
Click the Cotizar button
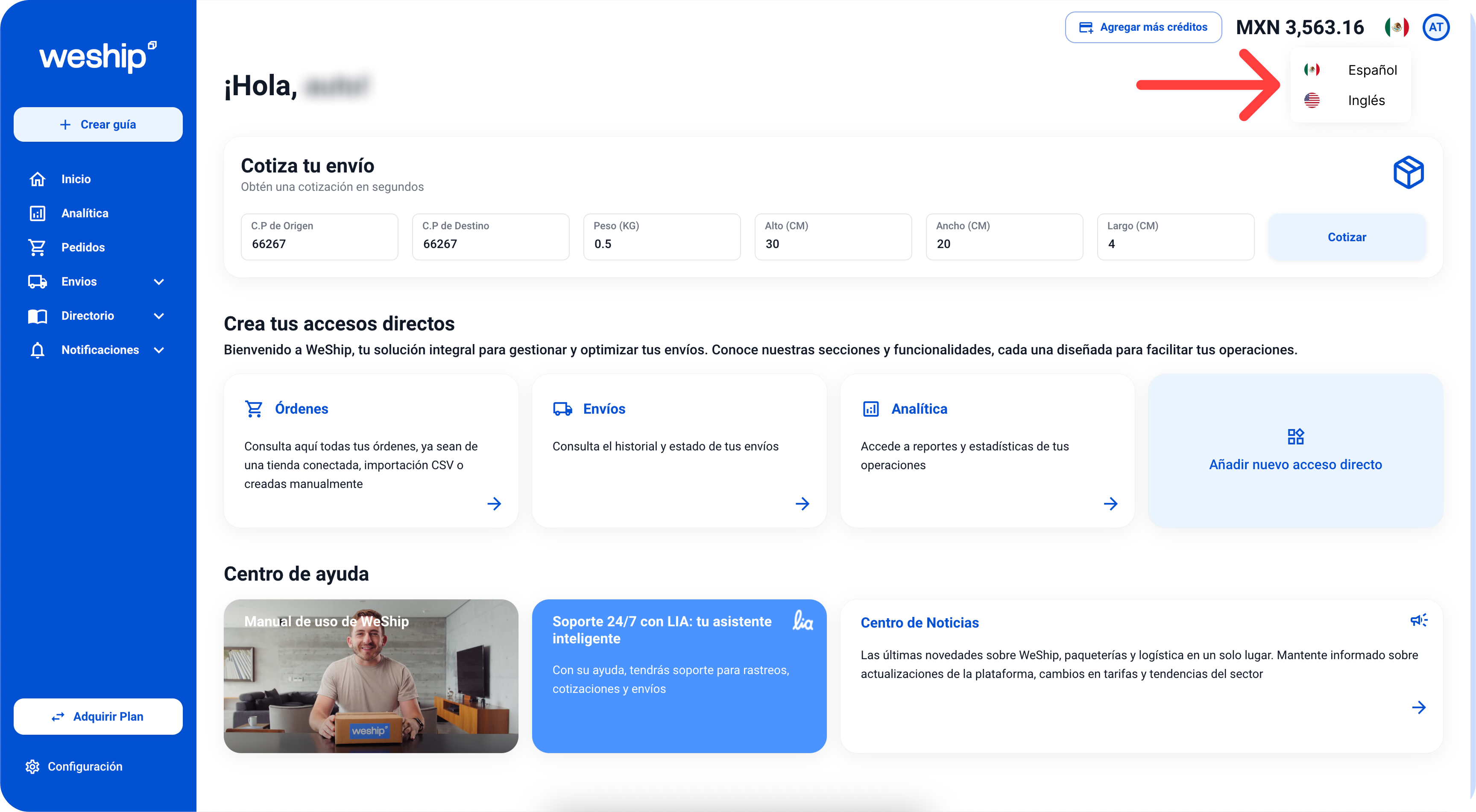[1347, 237]
